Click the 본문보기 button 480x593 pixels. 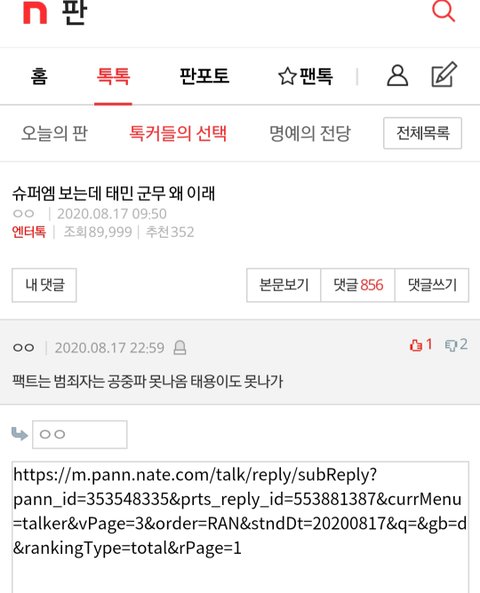(284, 285)
